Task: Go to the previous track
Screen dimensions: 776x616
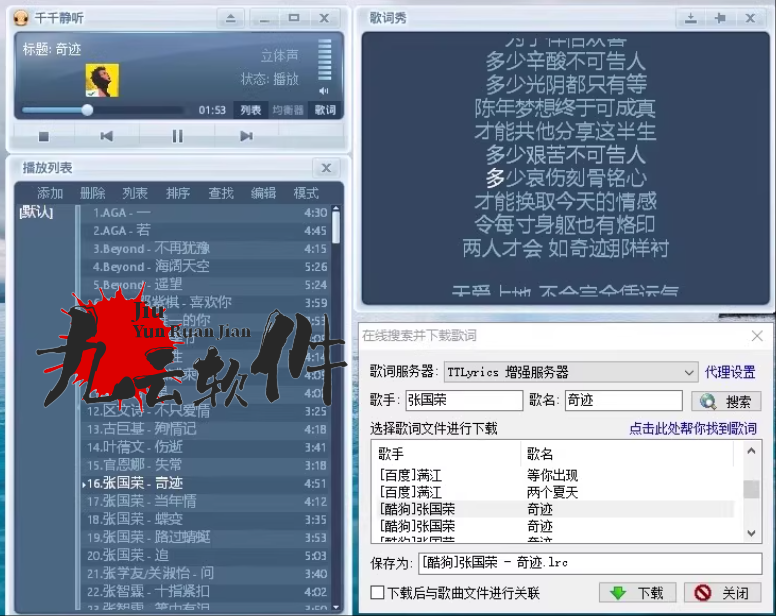Action: (x=106, y=136)
